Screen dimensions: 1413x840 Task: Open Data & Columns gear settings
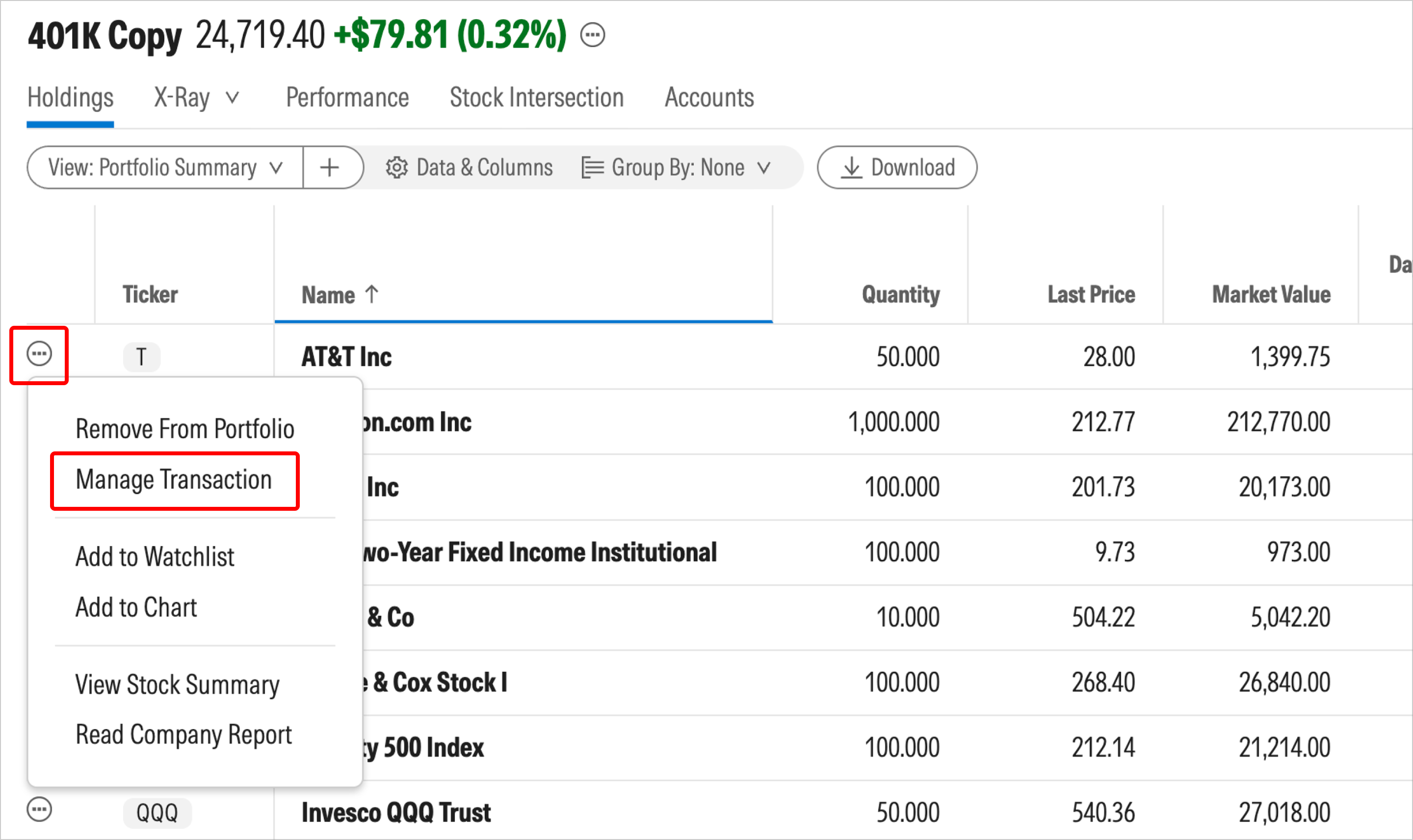(x=469, y=167)
